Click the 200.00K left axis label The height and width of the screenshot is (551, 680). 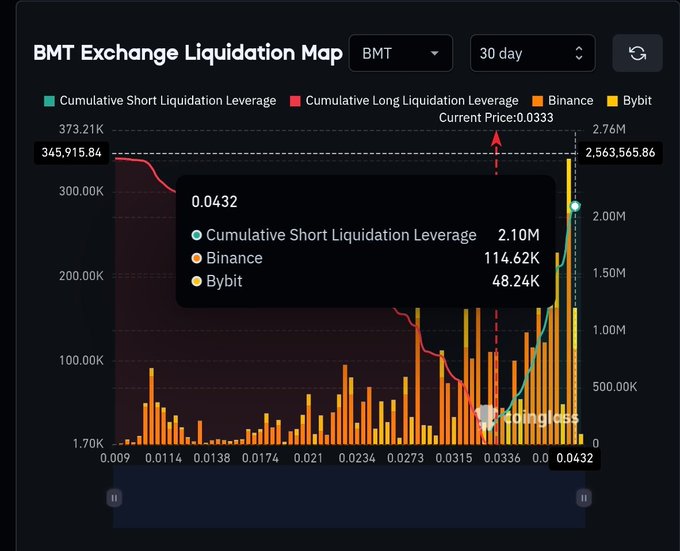pyautogui.click(x=82, y=276)
